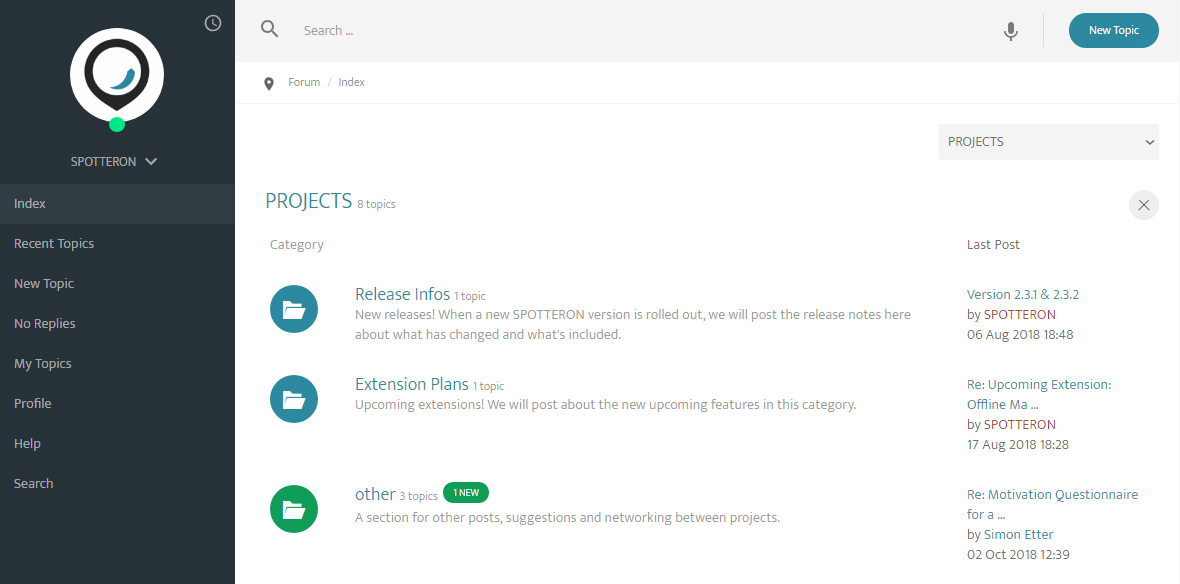This screenshot has height=584, width=1180.
Task: Open No Replies from the sidebar menu
Action: [45, 324]
